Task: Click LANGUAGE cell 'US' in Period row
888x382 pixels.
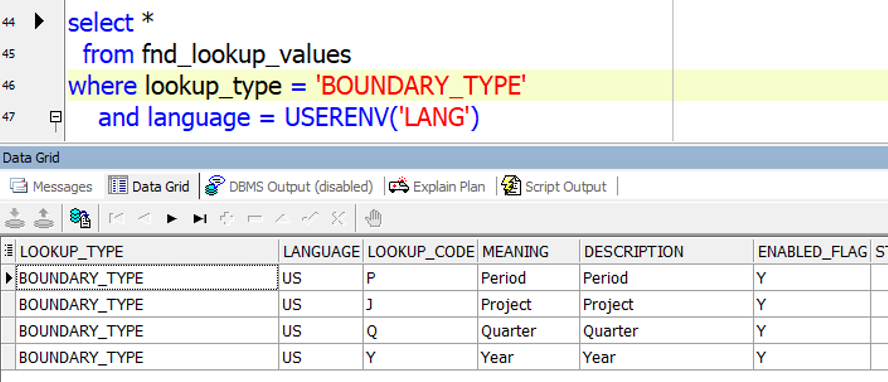Action: (321, 278)
